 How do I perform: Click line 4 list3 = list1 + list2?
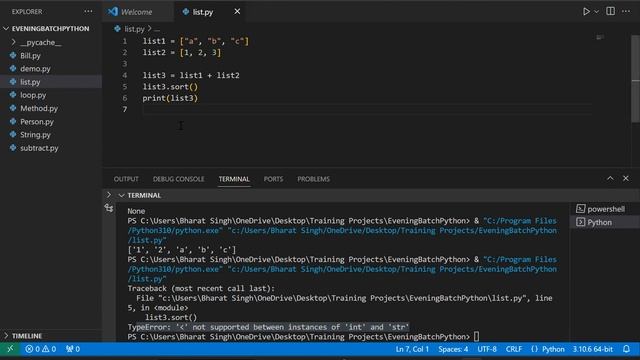point(191,76)
